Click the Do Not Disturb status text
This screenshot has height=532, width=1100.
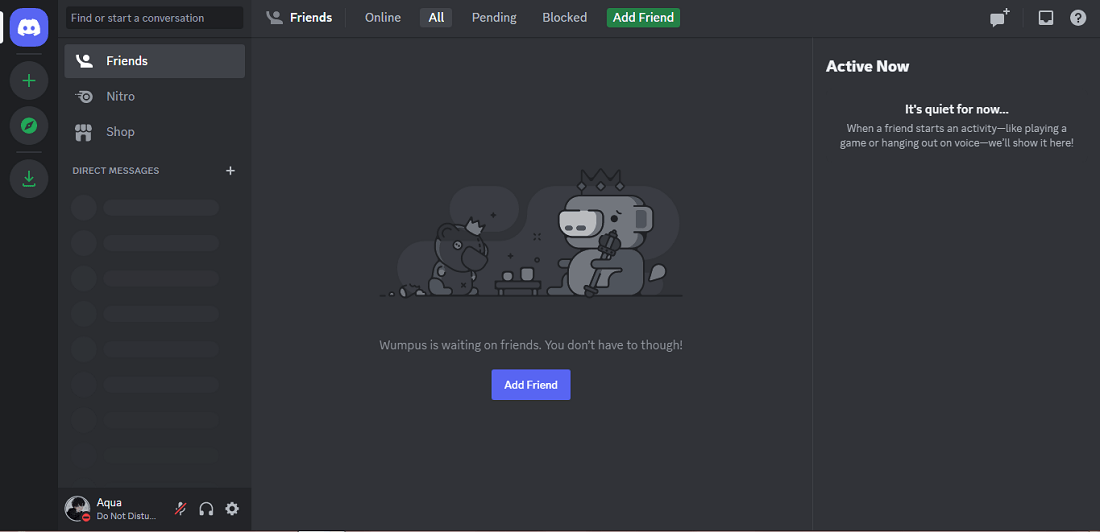126,516
